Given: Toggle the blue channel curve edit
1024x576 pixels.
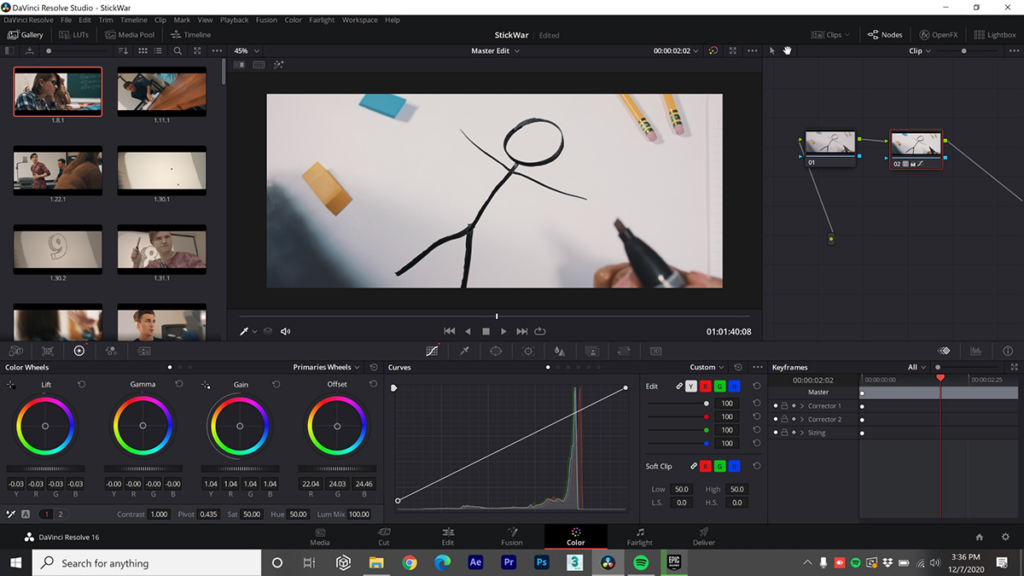Looking at the screenshot, I should coord(734,387).
